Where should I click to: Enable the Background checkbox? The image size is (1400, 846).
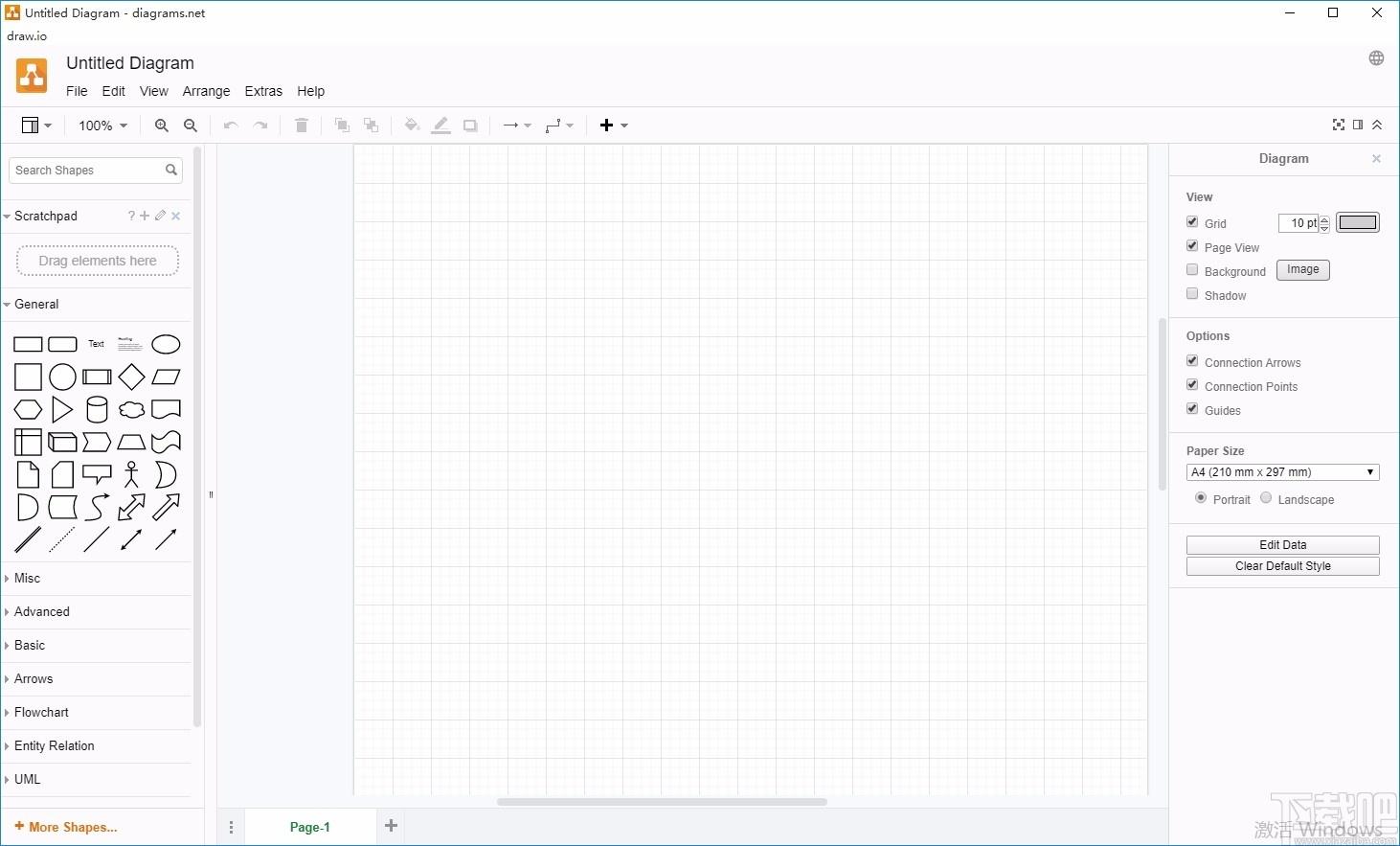[x=1192, y=269]
